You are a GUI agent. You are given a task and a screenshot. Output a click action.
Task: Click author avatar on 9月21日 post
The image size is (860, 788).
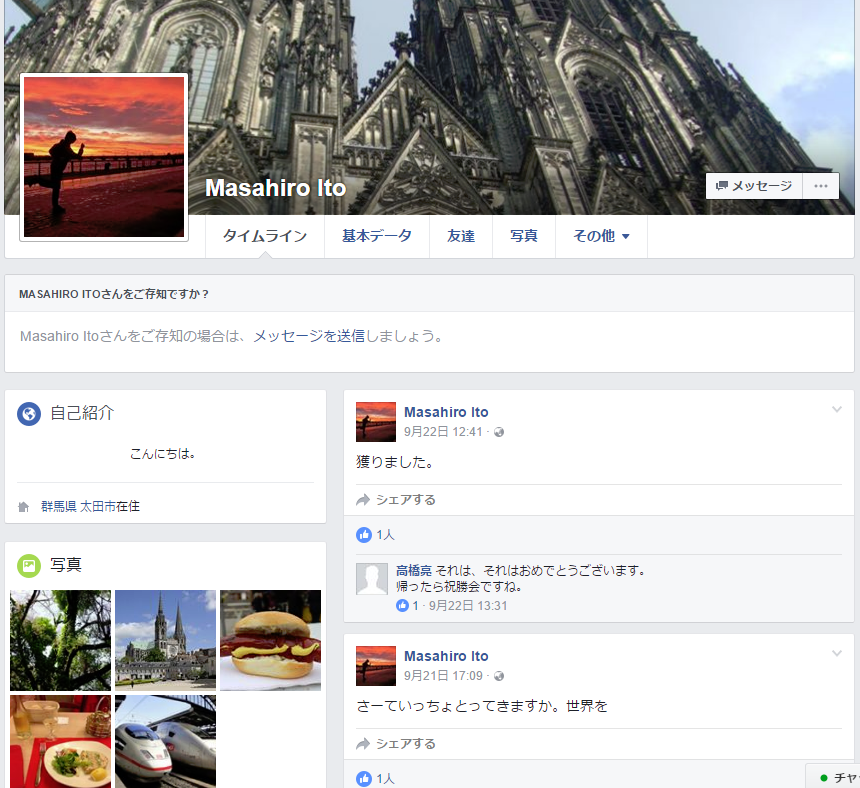tap(376, 666)
